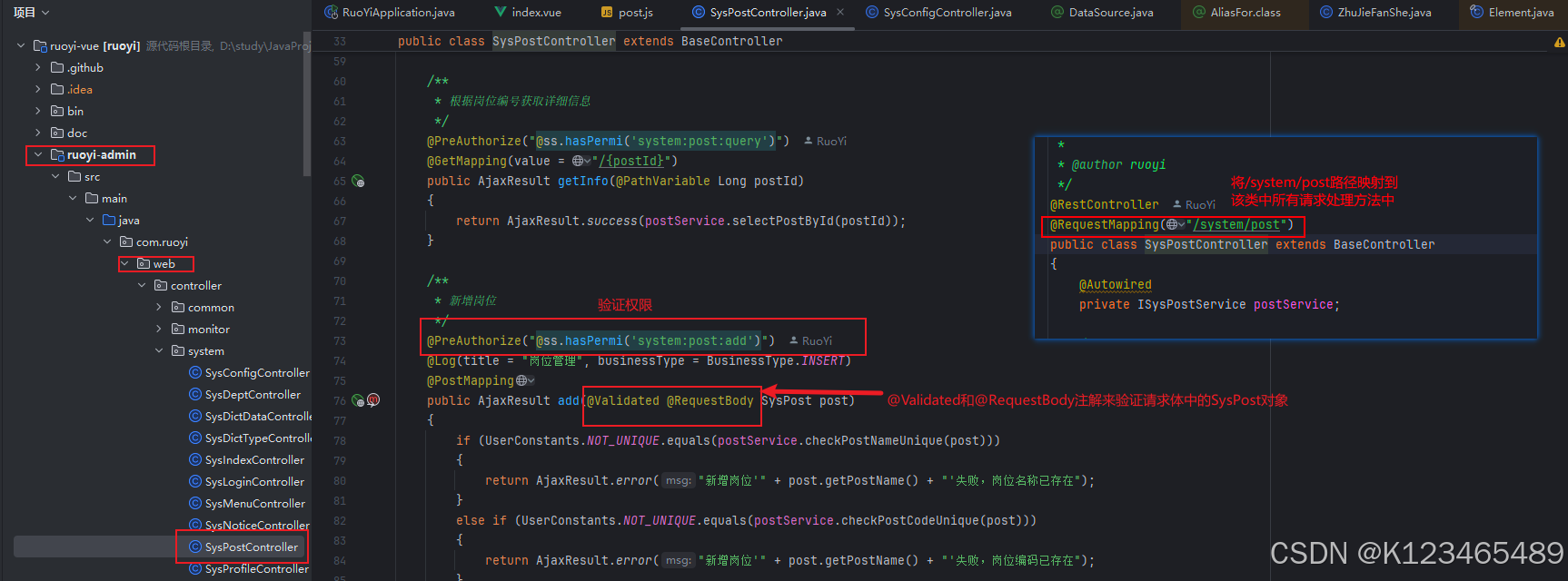Image resolution: width=1568 pixels, height=581 pixels.
Task: Expand the .github folder
Action: click(x=38, y=67)
